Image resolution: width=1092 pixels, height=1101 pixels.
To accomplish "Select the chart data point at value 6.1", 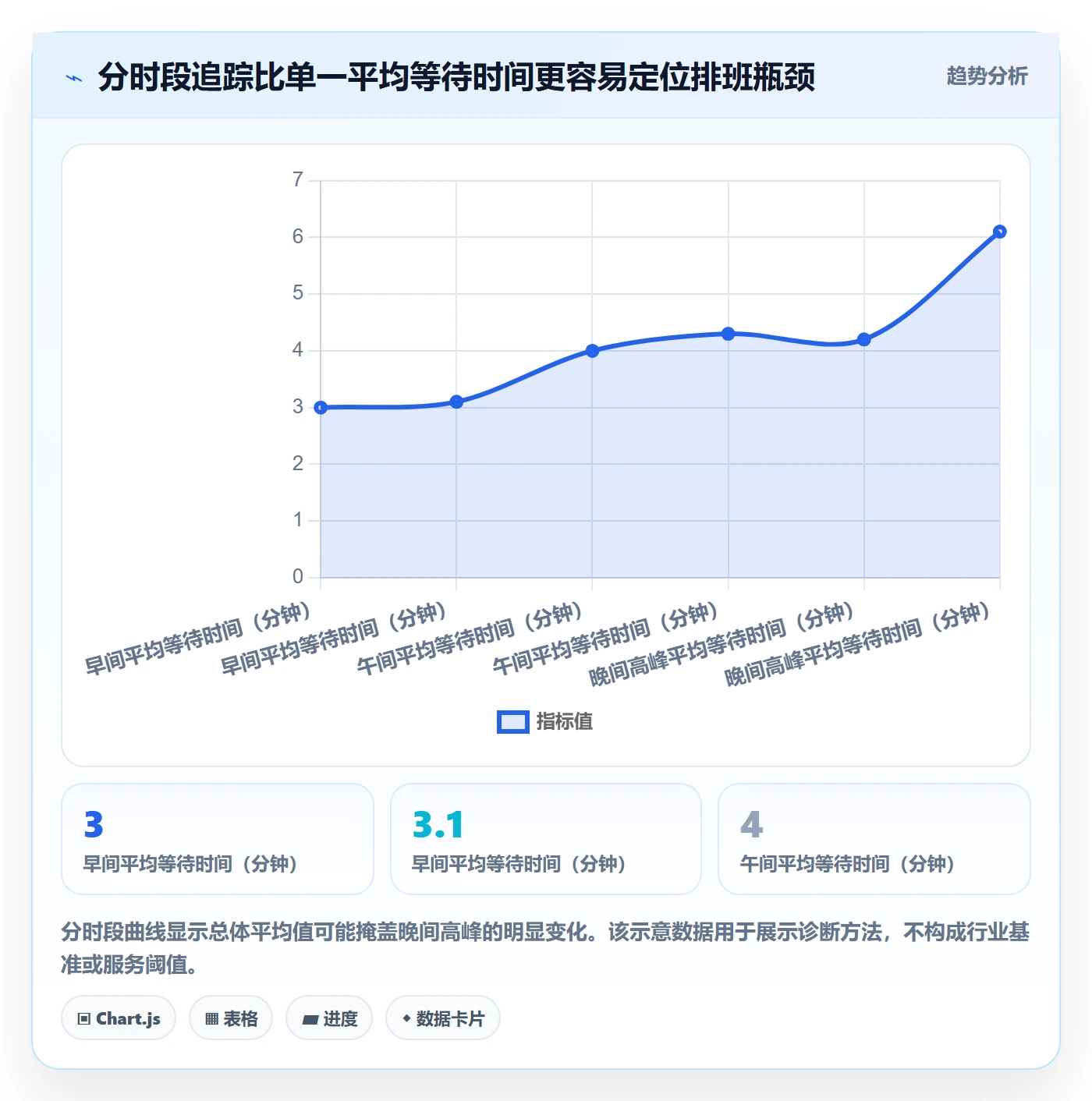I will [999, 232].
